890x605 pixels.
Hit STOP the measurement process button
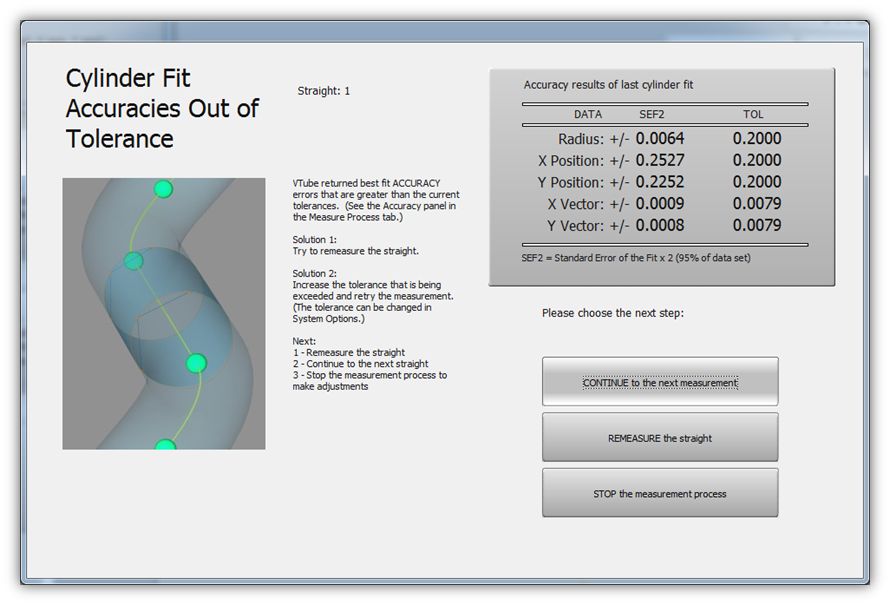tap(659, 494)
